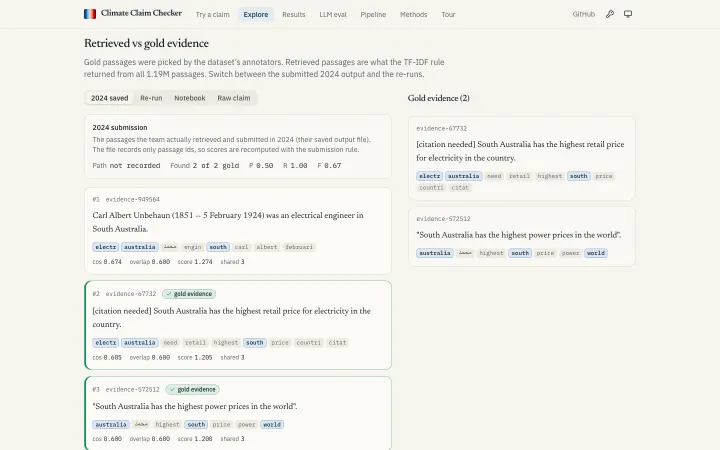
Task: Click the 'score 1.200' value
Action: pos(195,439)
